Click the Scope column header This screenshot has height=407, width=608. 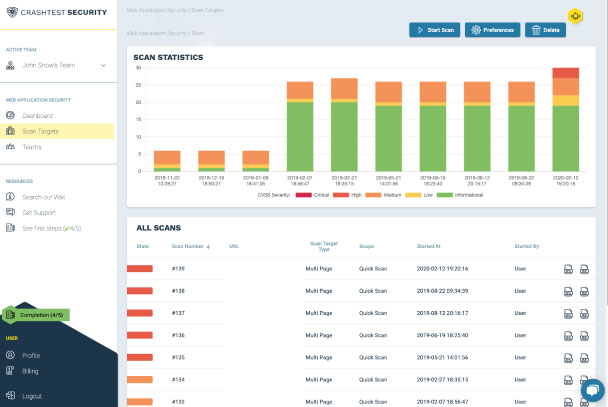366,247
